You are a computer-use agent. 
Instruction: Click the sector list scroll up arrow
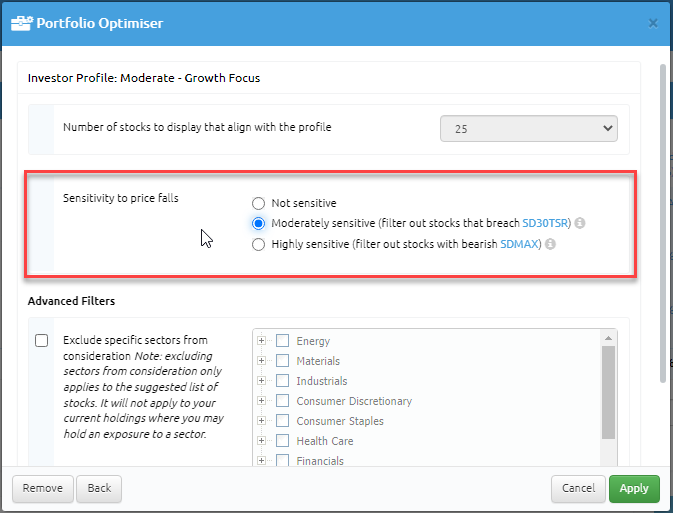click(x=608, y=338)
